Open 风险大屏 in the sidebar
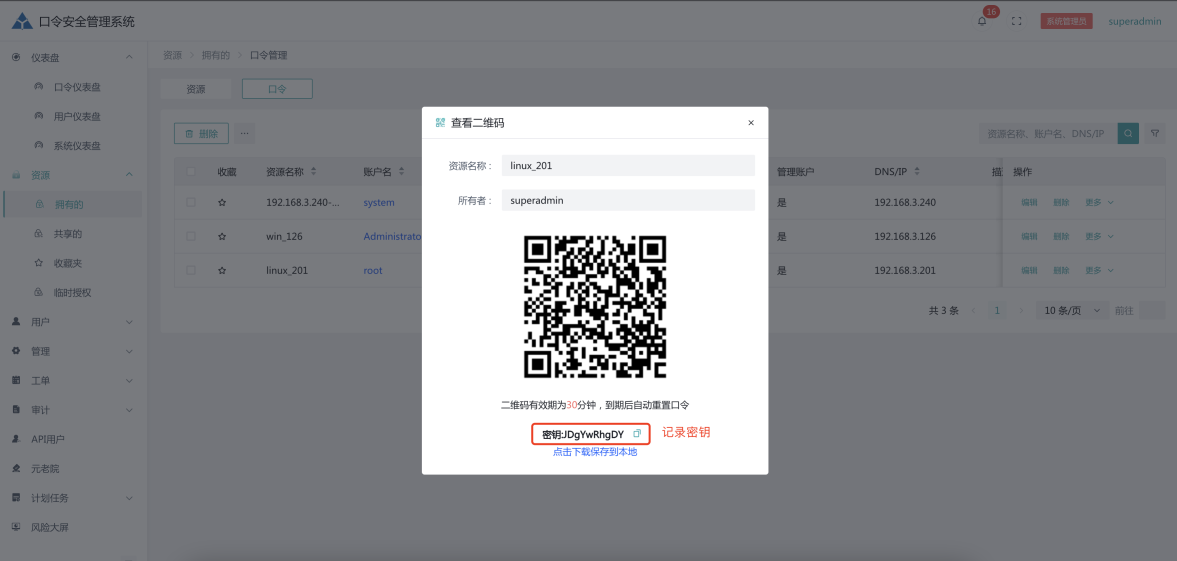The image size is (1177, 561). [50, 527]
